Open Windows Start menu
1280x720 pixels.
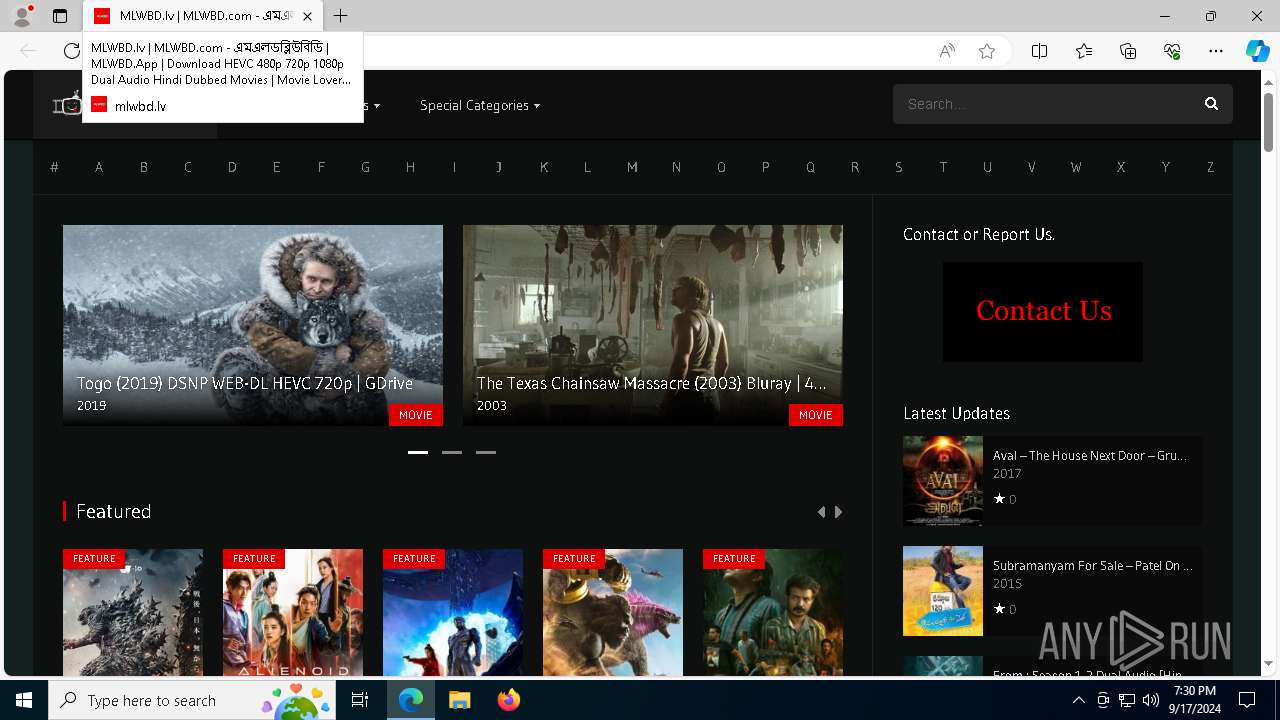point(24,700)
